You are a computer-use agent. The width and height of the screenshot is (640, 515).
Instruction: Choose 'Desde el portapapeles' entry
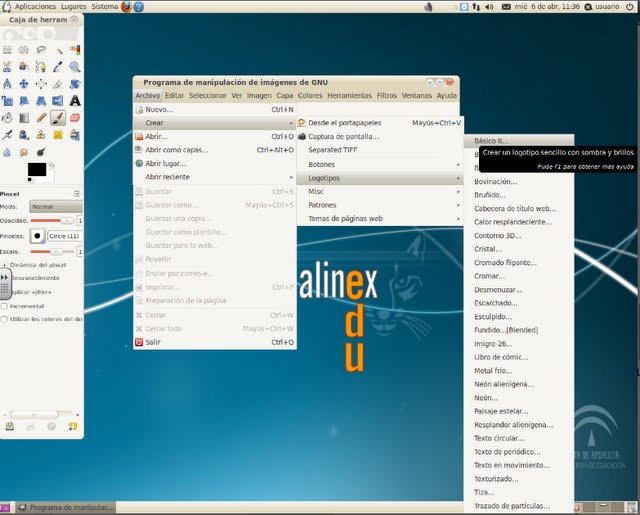pos(380,123)
